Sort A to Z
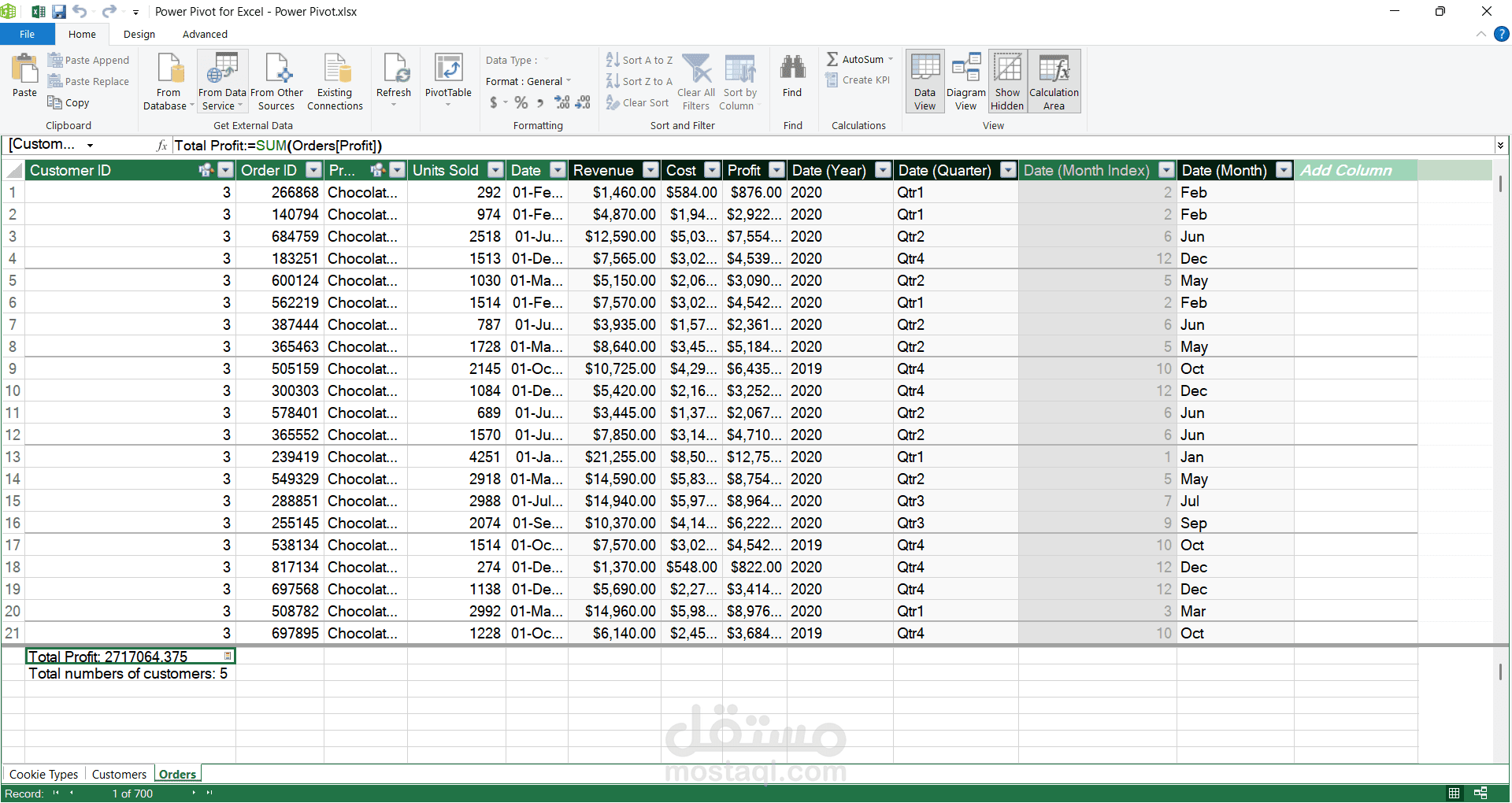The width and height of the screenshot is (1512, 803). coord(639,60)
